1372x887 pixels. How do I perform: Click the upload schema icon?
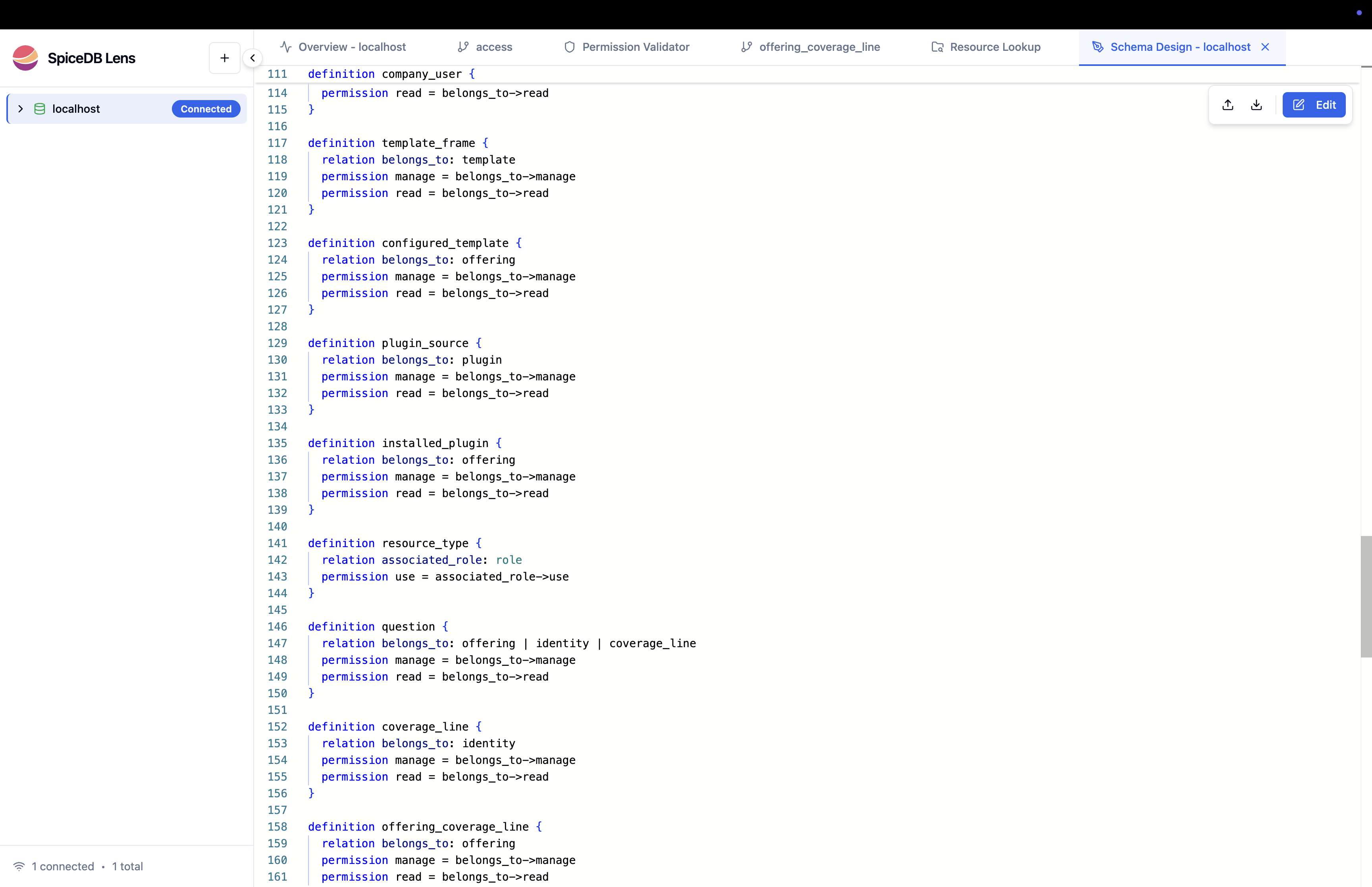(x=1227, y=104)
